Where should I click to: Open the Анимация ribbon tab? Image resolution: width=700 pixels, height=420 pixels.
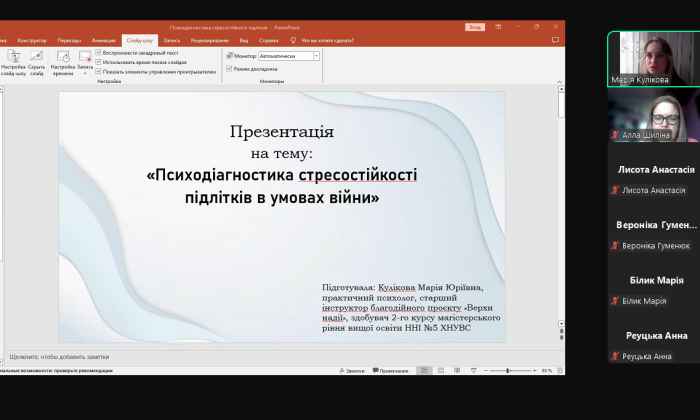(103, 40)
